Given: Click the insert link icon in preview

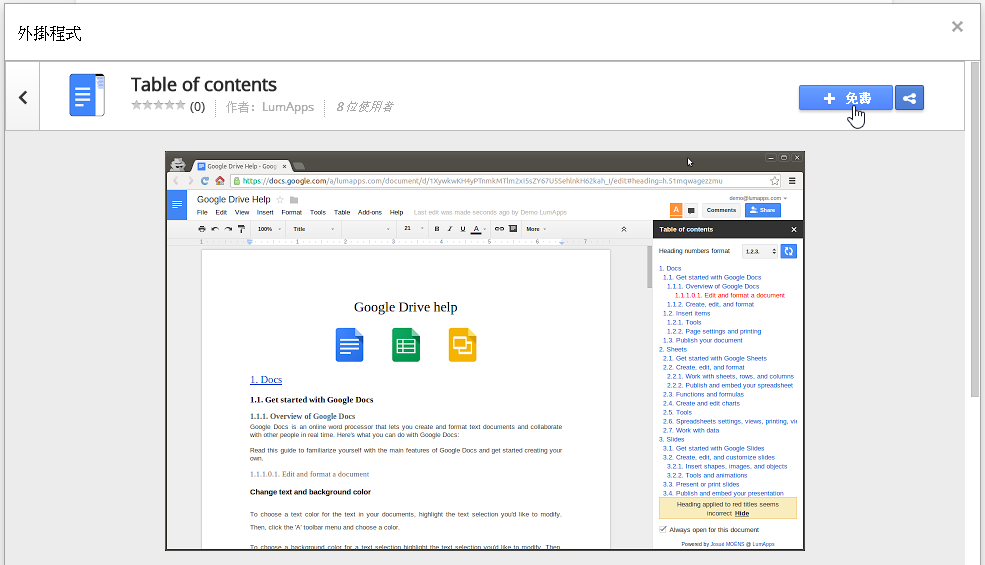Looking at the screenshot, I should [499, 229].
